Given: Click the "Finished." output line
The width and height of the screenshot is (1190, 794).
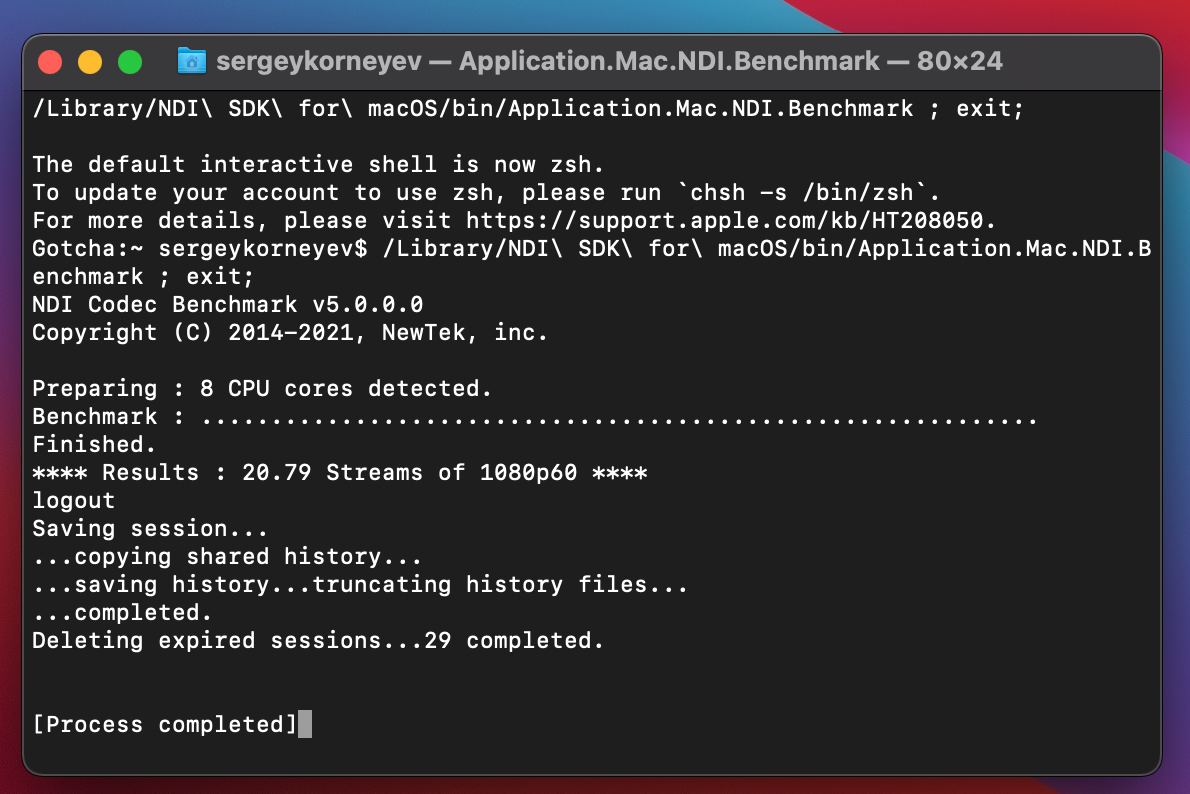Looking at the screenshot, I should tap(94, 444).
